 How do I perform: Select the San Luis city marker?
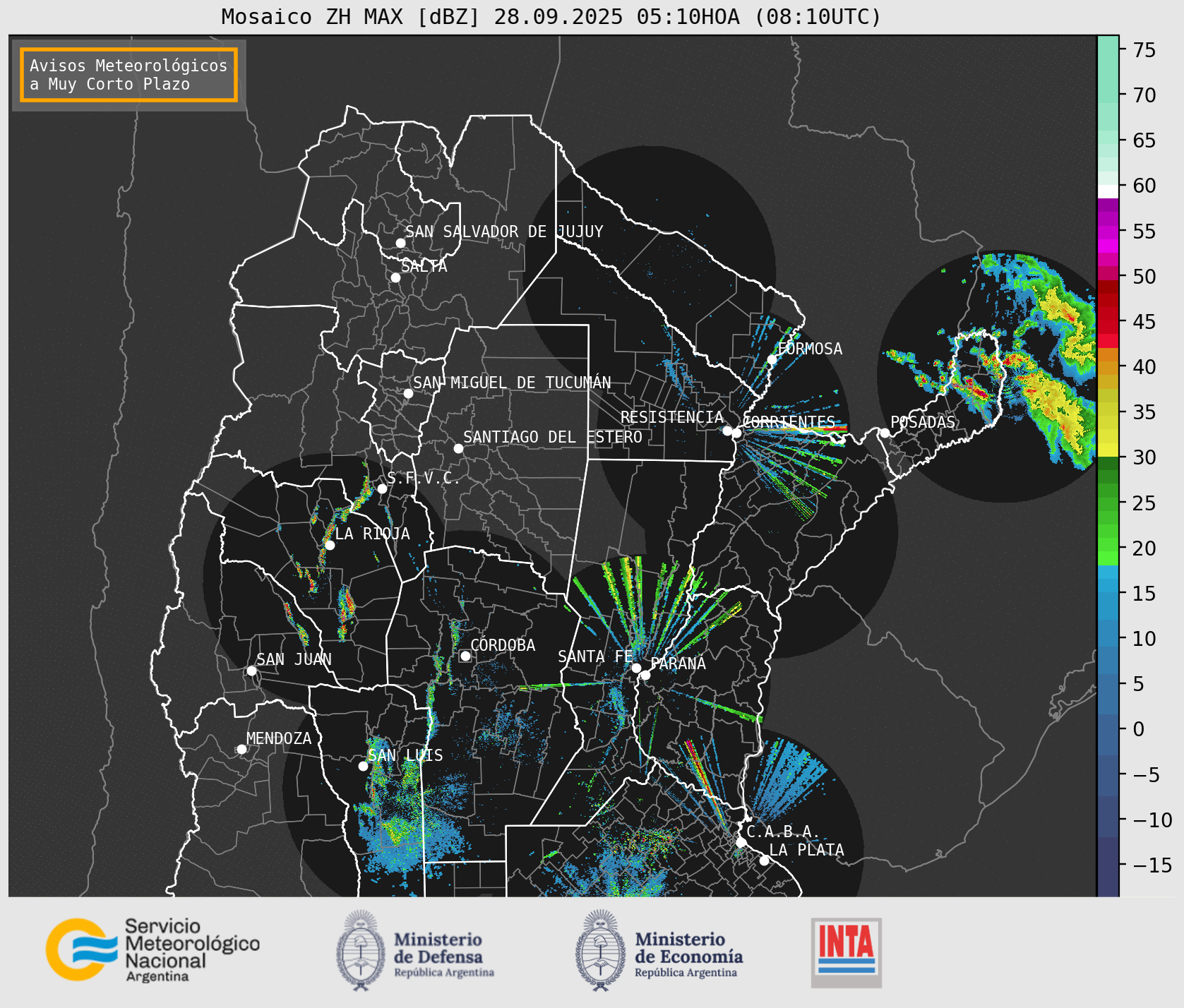363,766
